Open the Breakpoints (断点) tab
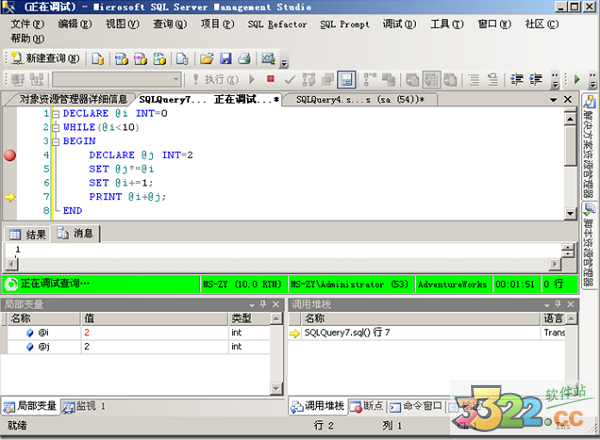600x440 pixels. pyautogui.click(x=365, y=406)
